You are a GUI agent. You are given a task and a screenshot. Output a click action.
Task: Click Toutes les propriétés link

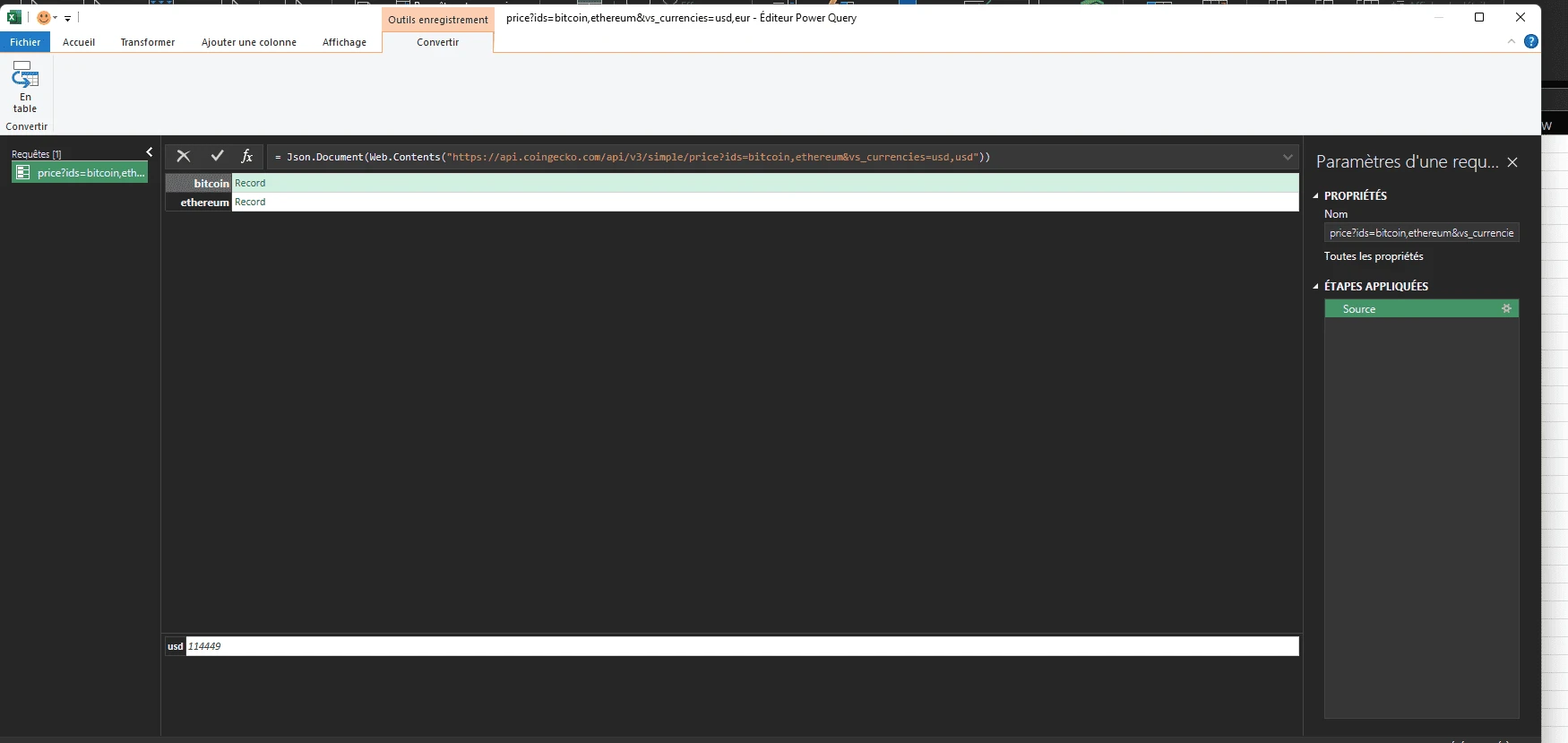[x=1374, y=256]
